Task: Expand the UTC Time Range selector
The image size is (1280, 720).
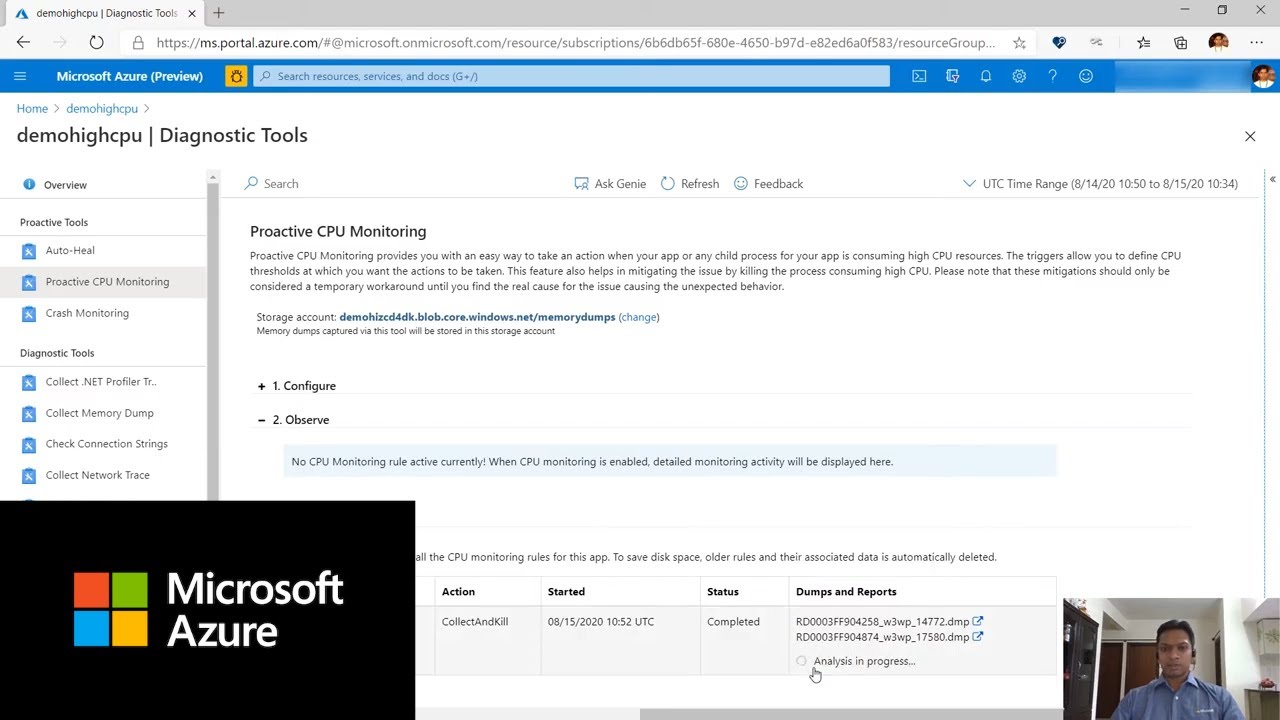Action: (1100, 184)
